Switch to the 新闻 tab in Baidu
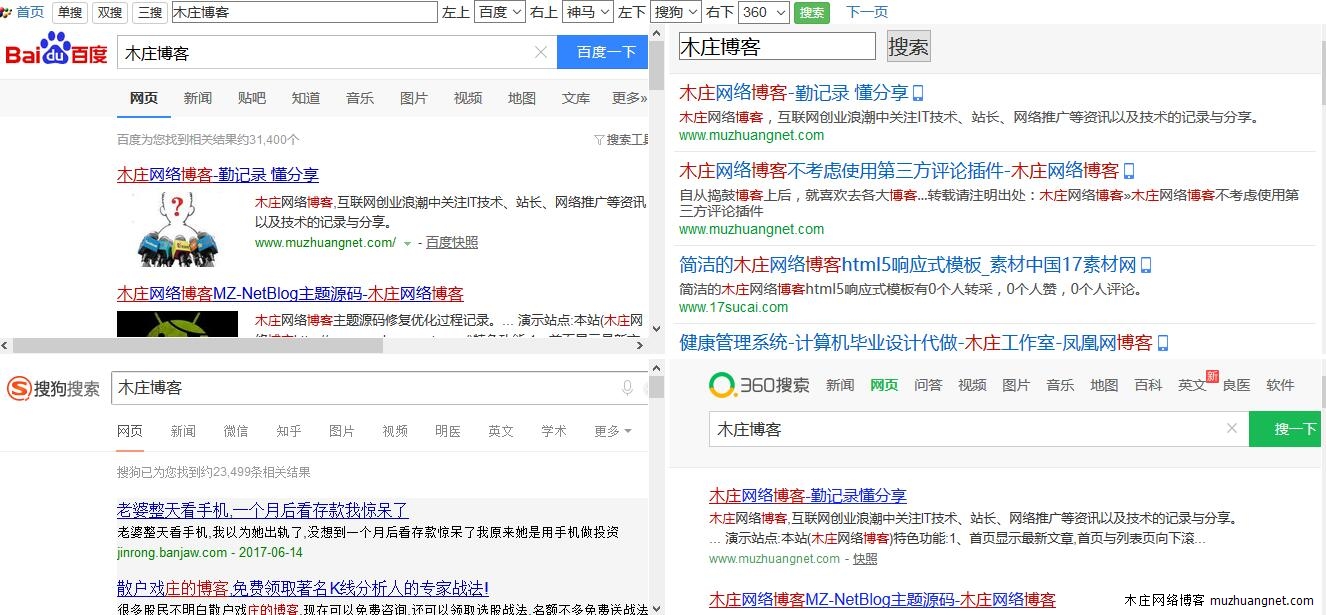The height and width of the screenshot is (615, 1326). point(198,98)
